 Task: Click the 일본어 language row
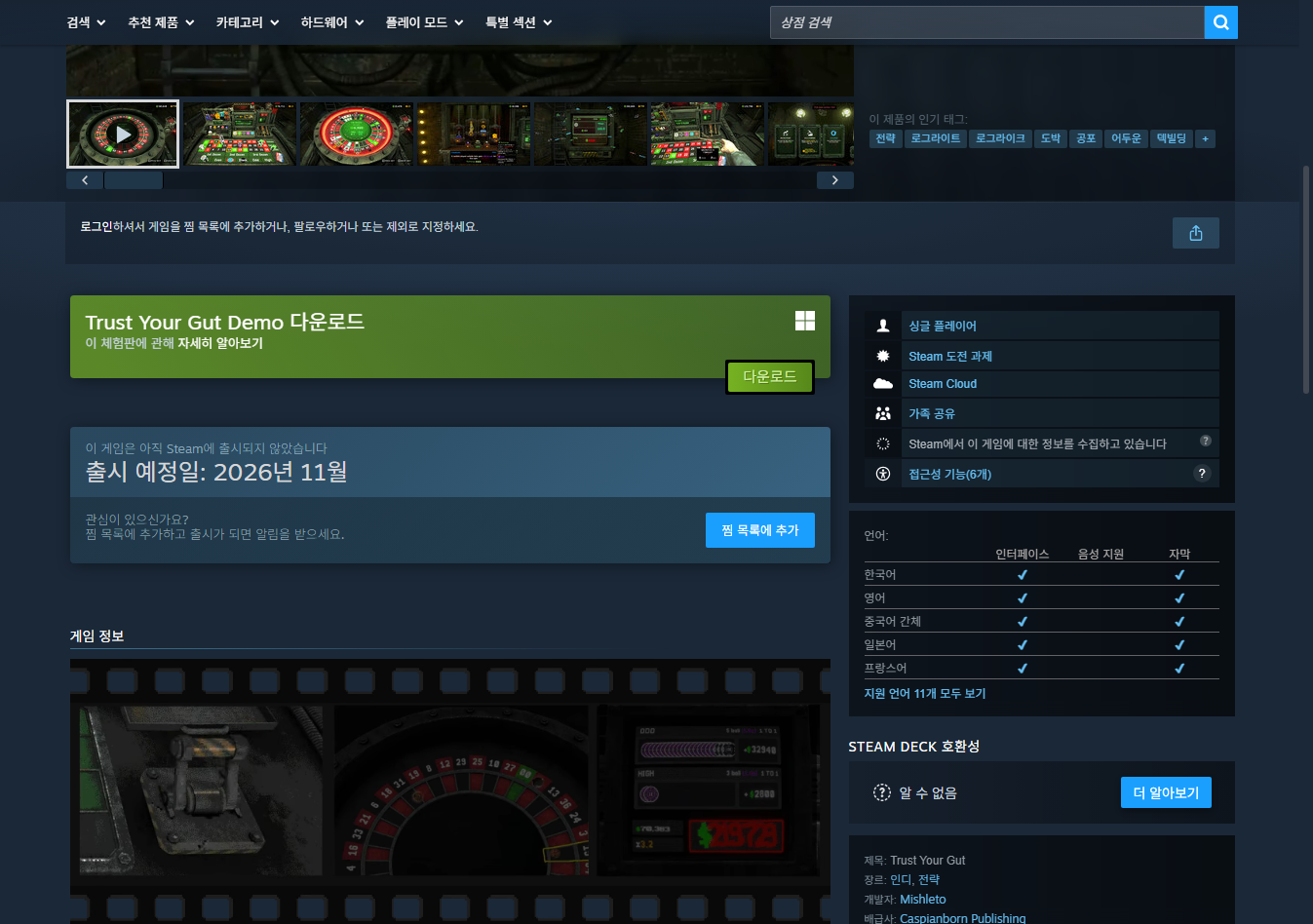(x=1041, y=645)
